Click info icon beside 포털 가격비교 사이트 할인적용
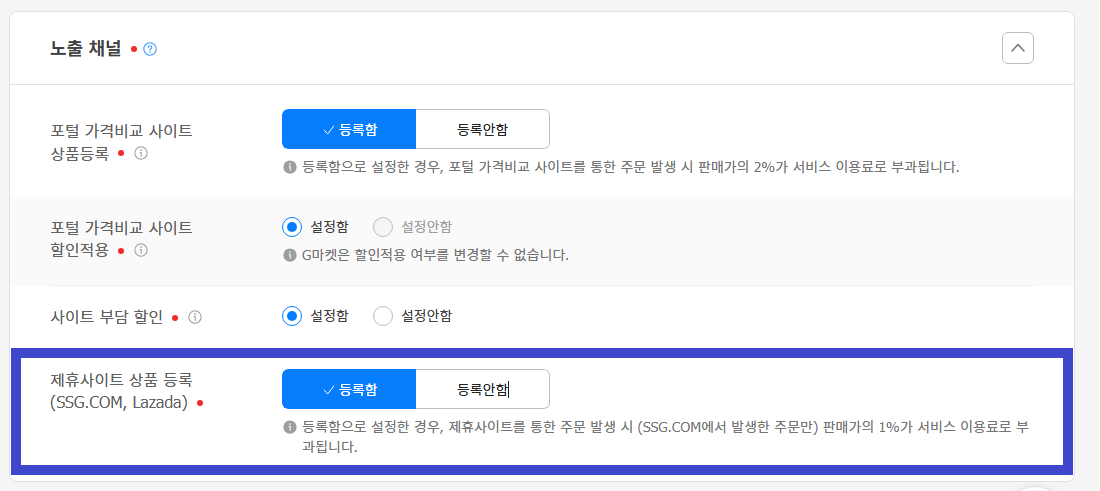This screenshot has height=491, width=1100. click(x=141, y=250)
